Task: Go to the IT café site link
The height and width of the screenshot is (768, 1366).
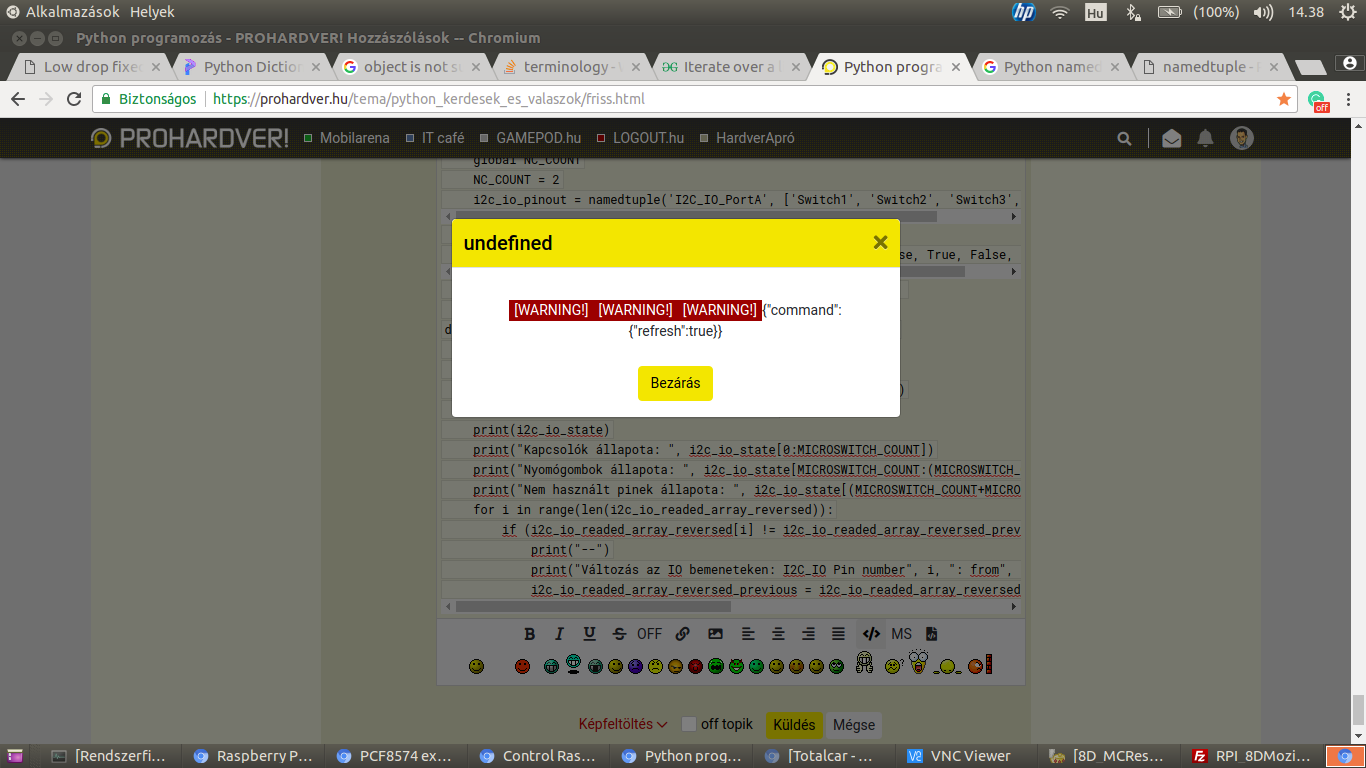Action: click(x=435, y=138)
